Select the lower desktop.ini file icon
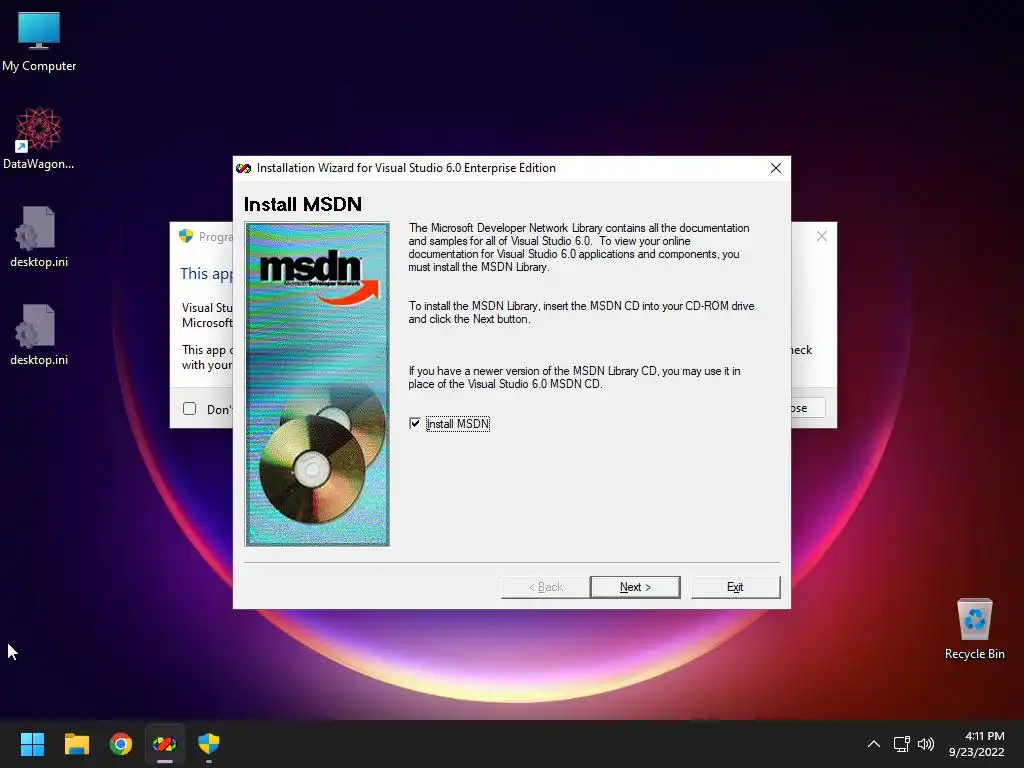 (39, 335)
